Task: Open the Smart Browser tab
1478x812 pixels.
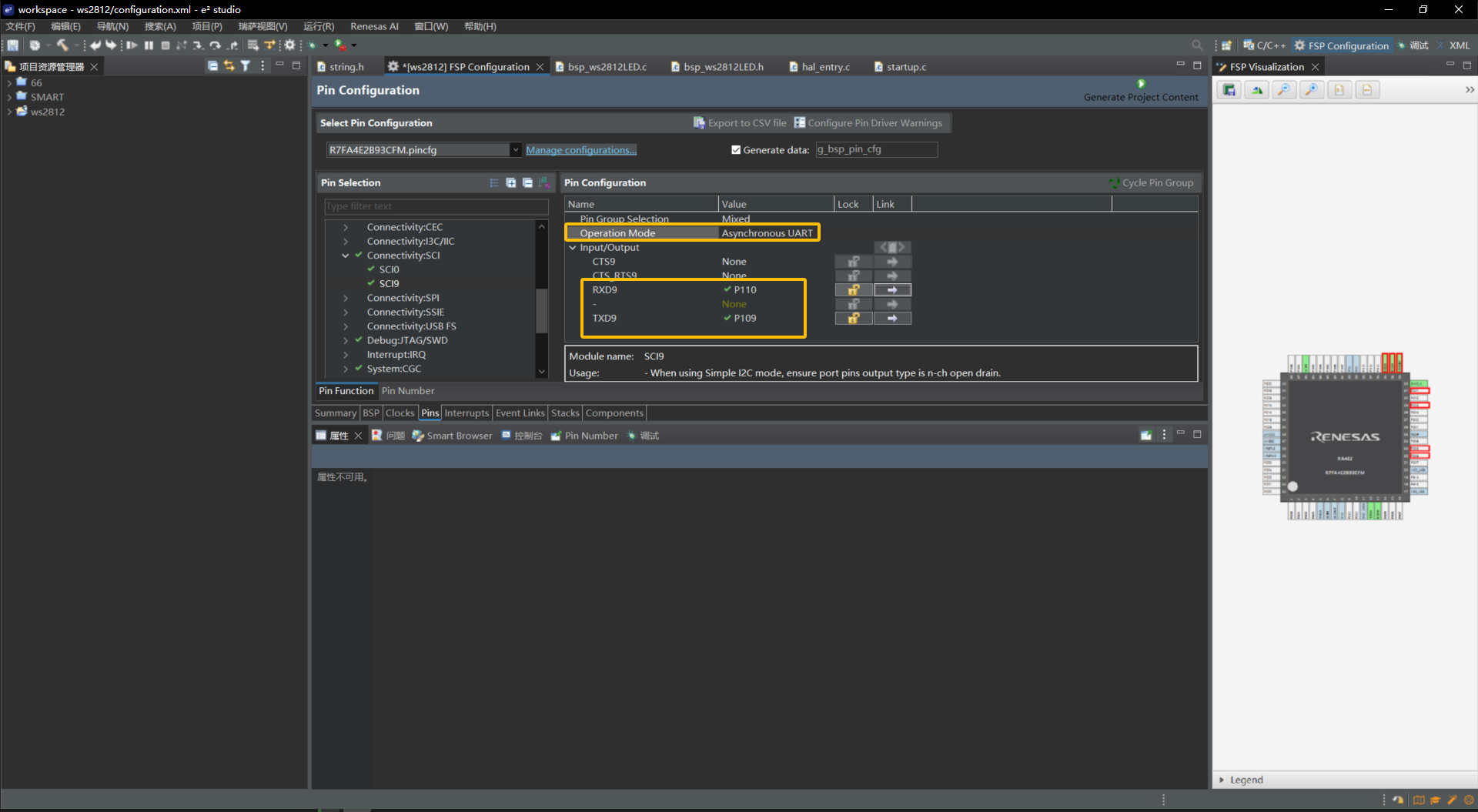Action: coord(452,436)
